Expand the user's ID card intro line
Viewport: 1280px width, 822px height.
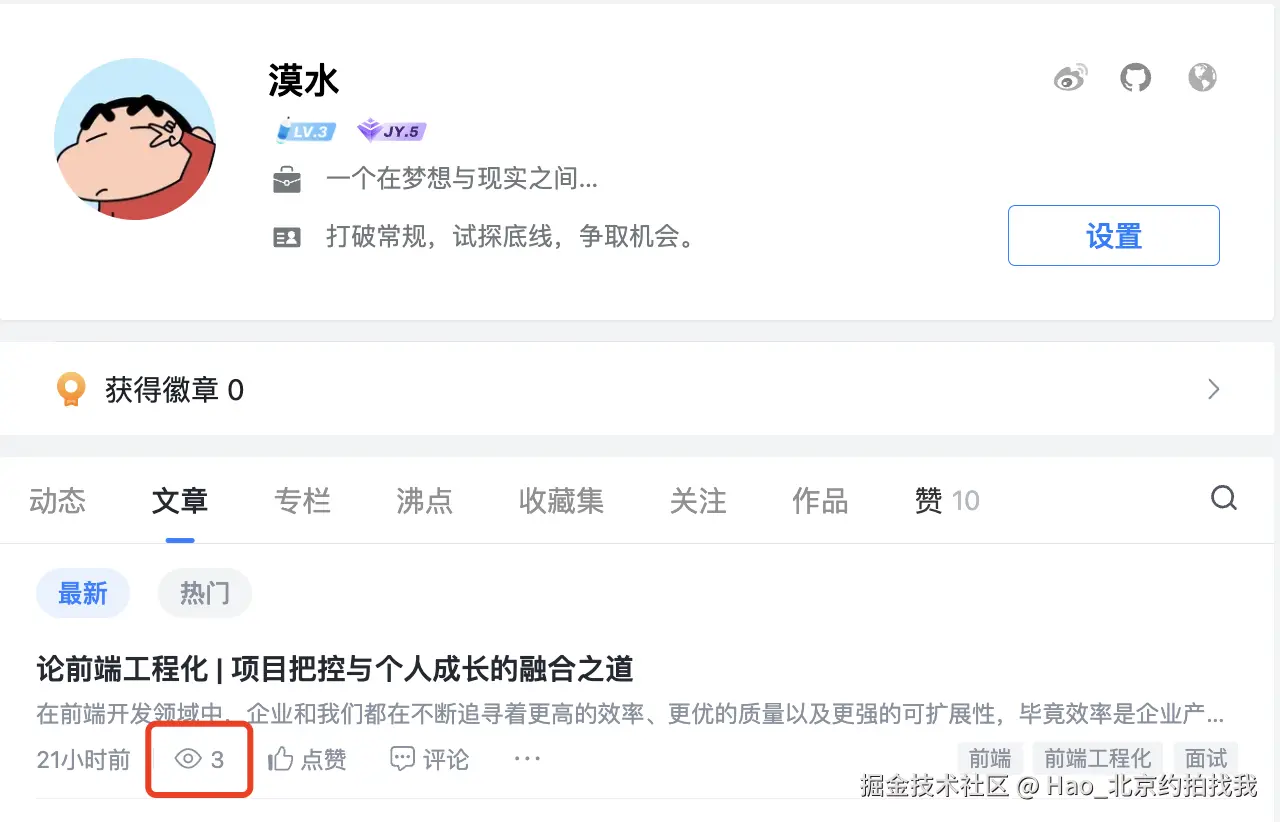(x=288, y=236)
